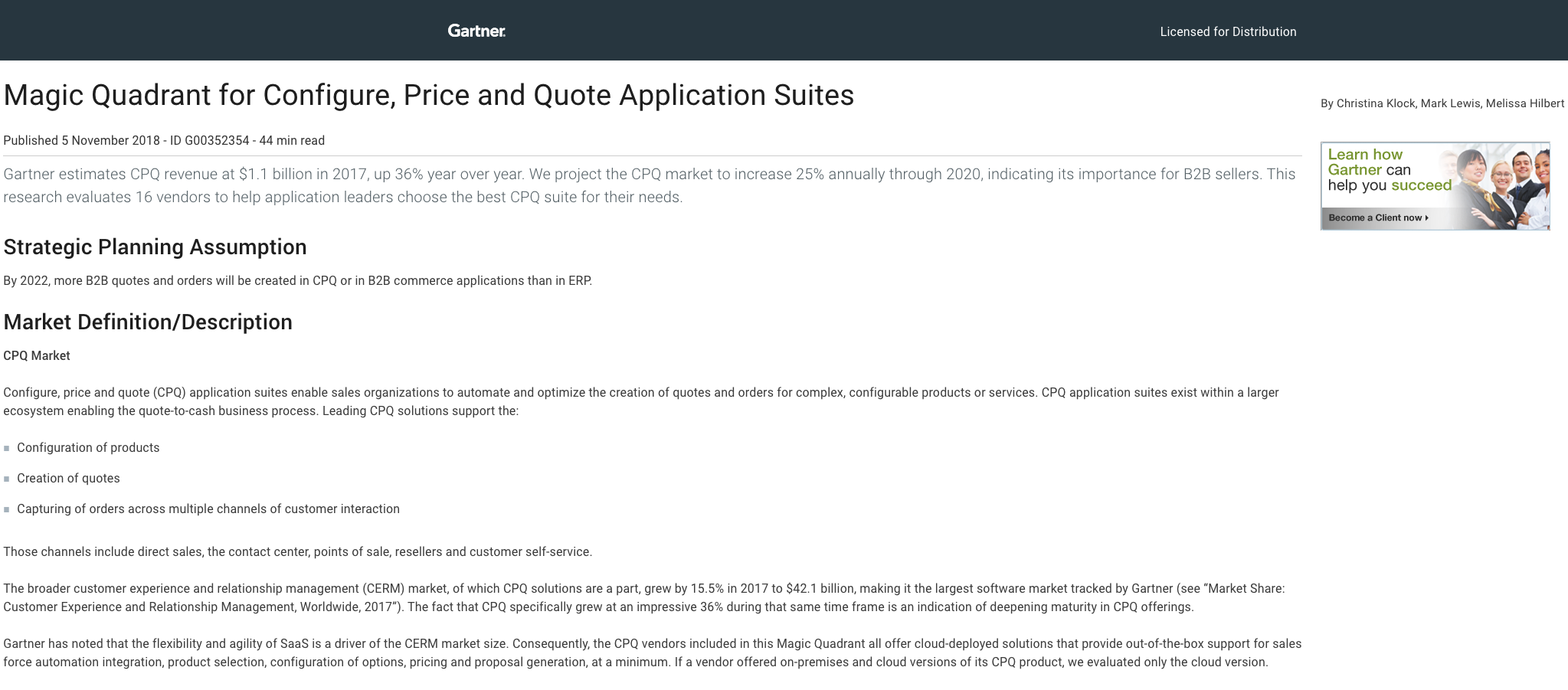Click the arrow beside Become a Client now
Image resolution: width=1568 pixels, height=690 pixels.
pyautogui.click(x=1427, y=218)
